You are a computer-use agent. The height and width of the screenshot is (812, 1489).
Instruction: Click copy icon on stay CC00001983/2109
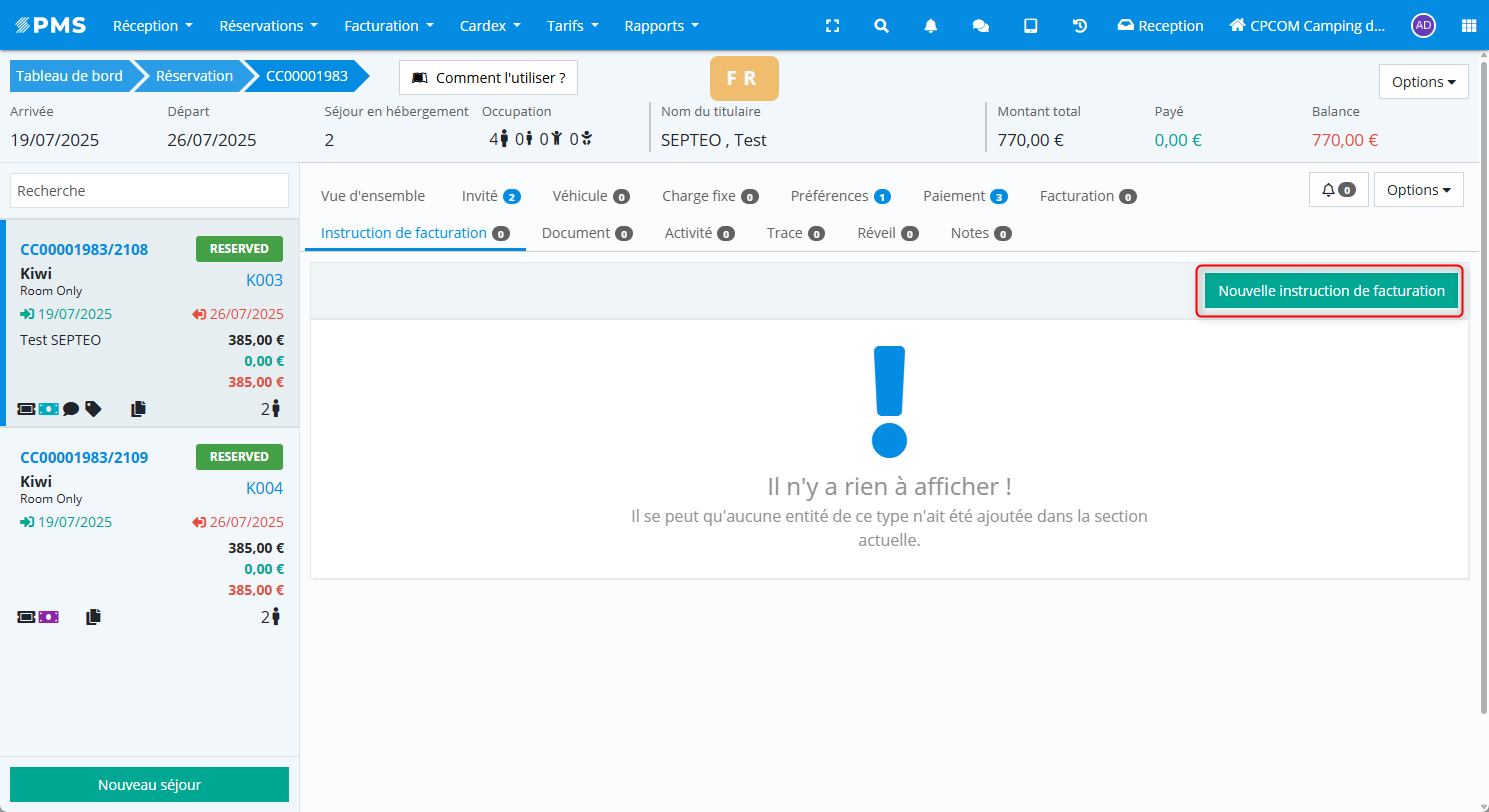pyautogui.click(x=93, y=617)
